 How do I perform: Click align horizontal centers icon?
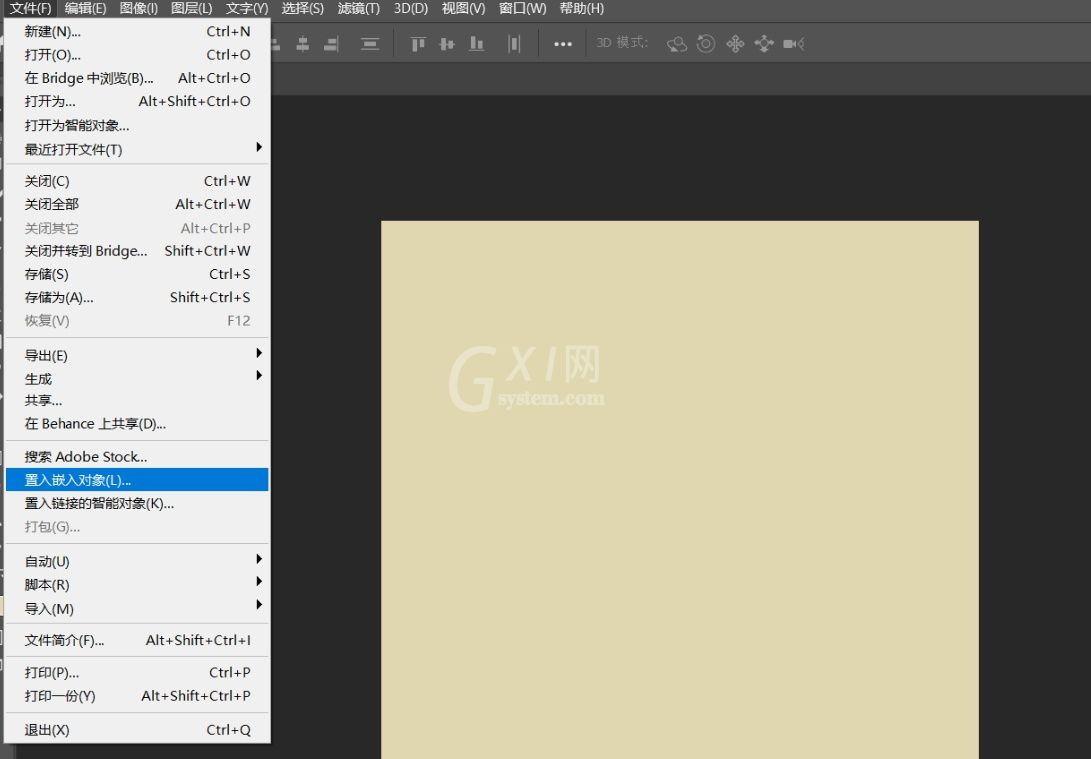click(303, 44)
